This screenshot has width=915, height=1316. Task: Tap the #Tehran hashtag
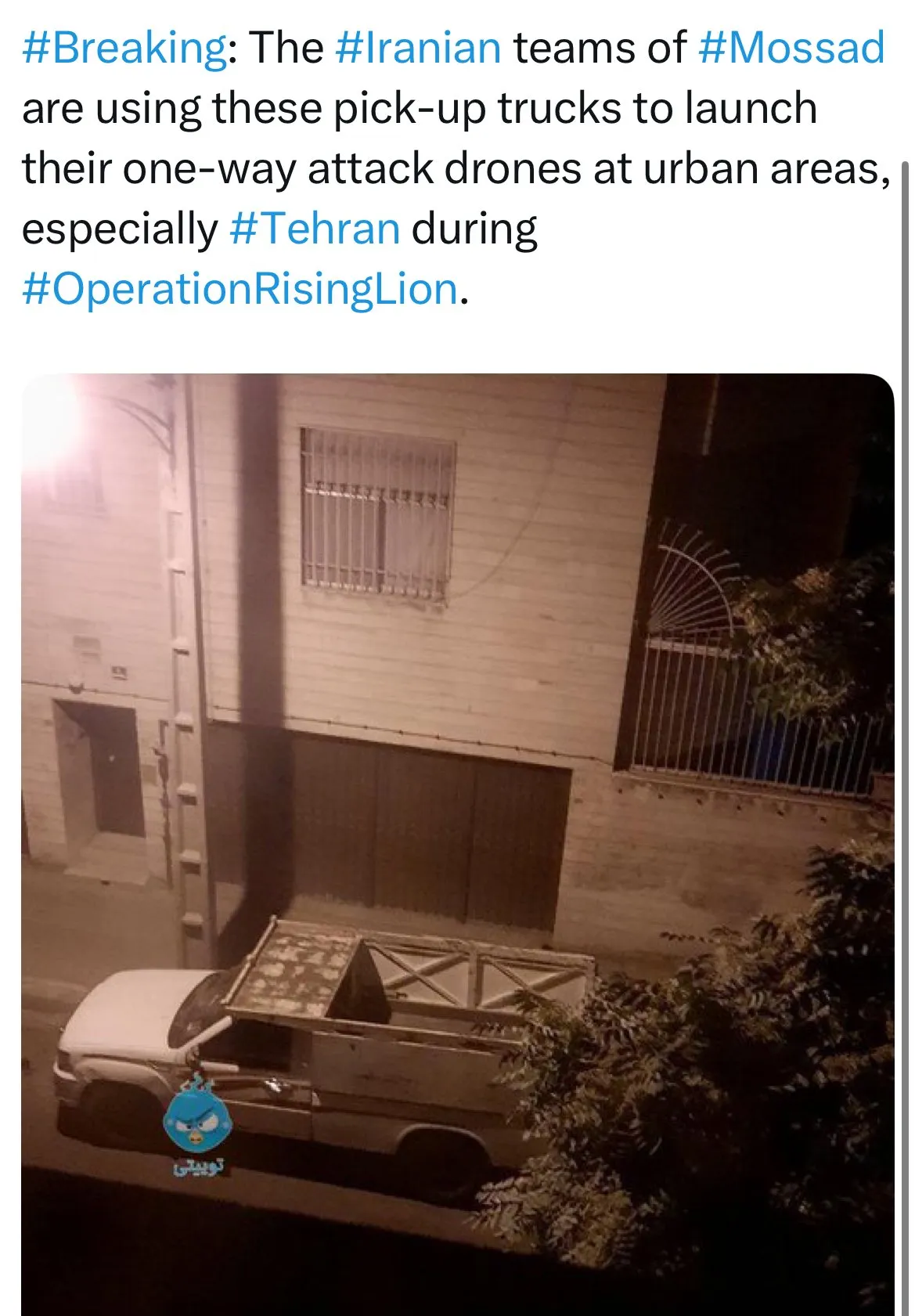315,229
